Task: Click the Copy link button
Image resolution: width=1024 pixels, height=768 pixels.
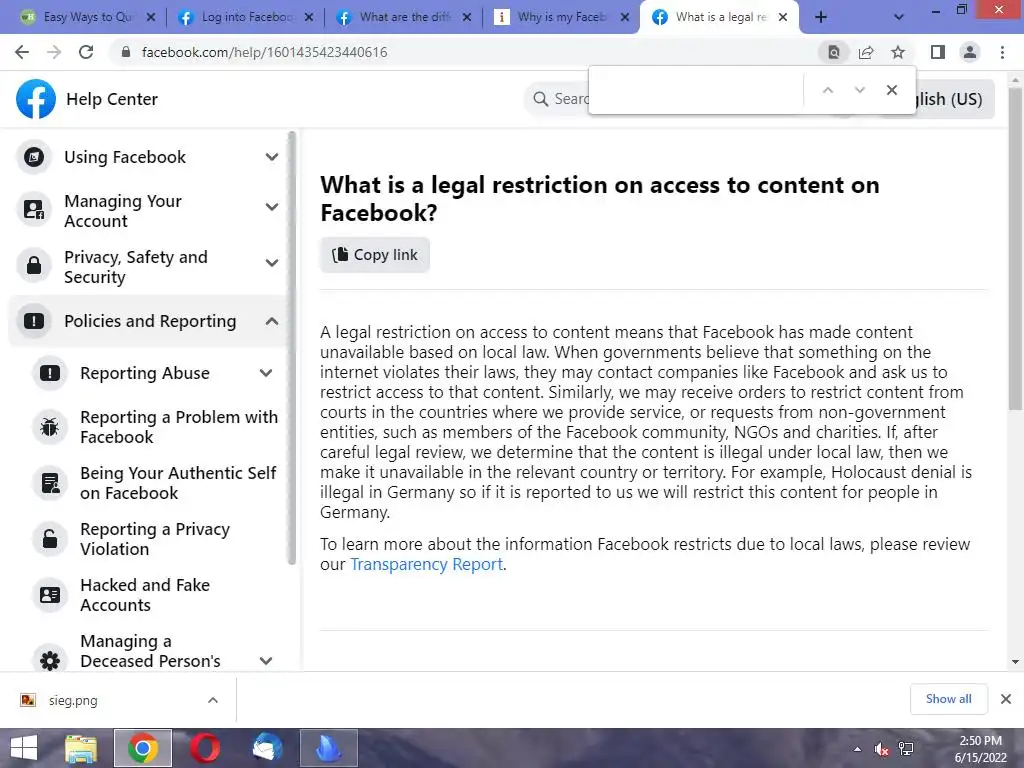Action: tap(375, 255)
